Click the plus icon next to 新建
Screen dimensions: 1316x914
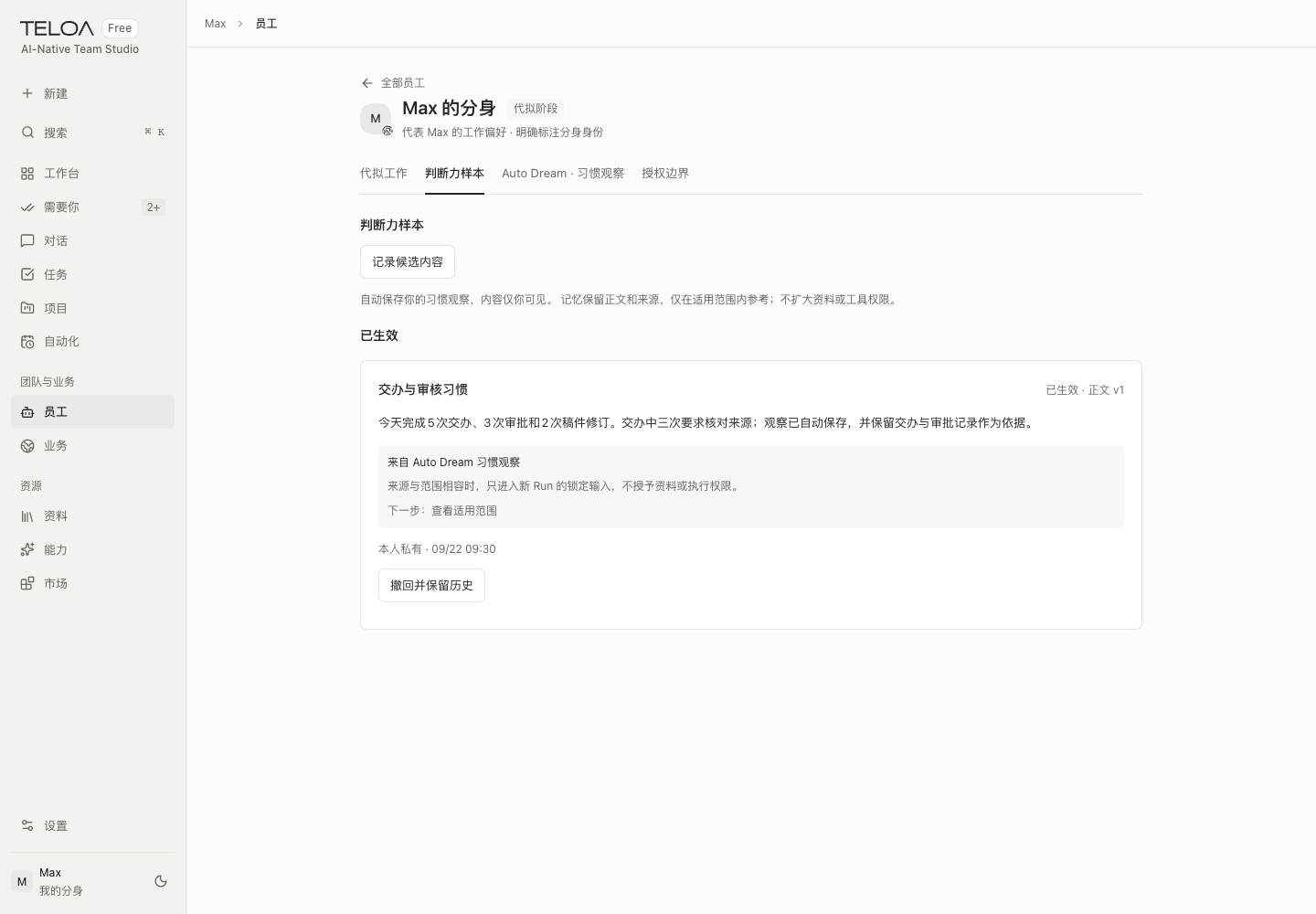point(27,93)
